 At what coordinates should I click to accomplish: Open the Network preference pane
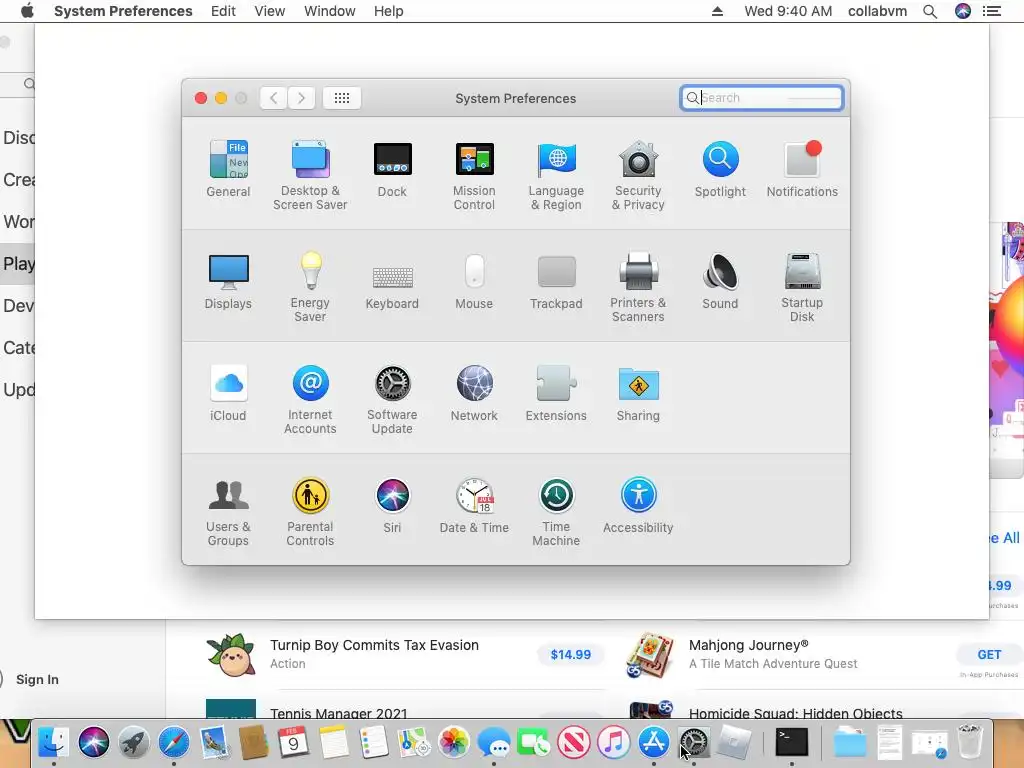pos(474,392)
